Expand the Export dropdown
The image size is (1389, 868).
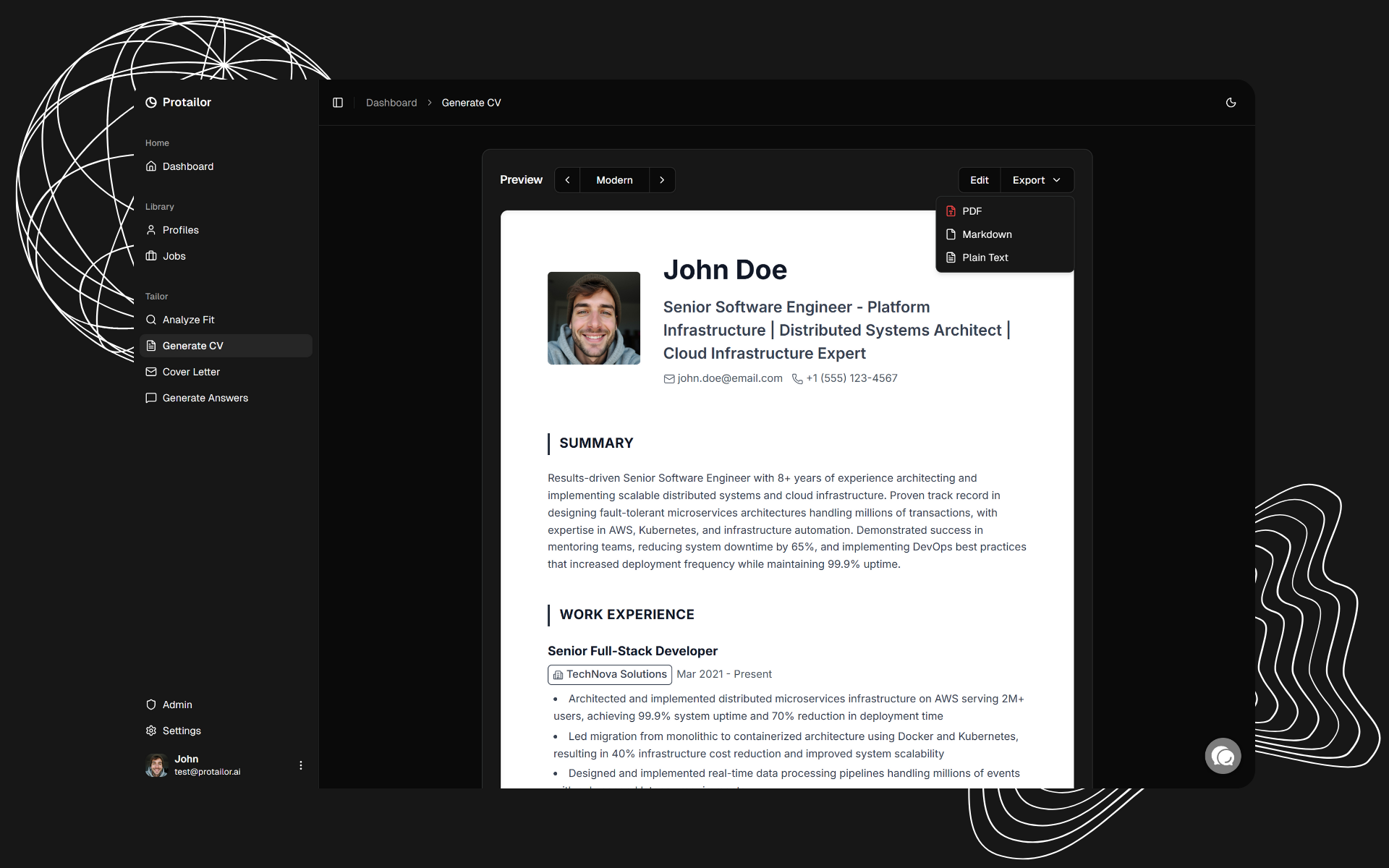tap(1037, 180)
